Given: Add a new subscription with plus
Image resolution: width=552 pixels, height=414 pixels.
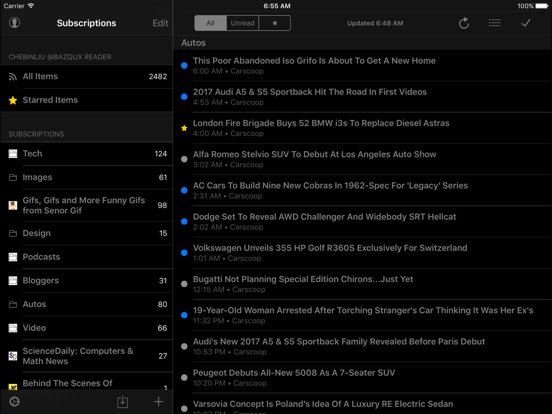Looking at the screenshot, I should click(x=158, y=402).
